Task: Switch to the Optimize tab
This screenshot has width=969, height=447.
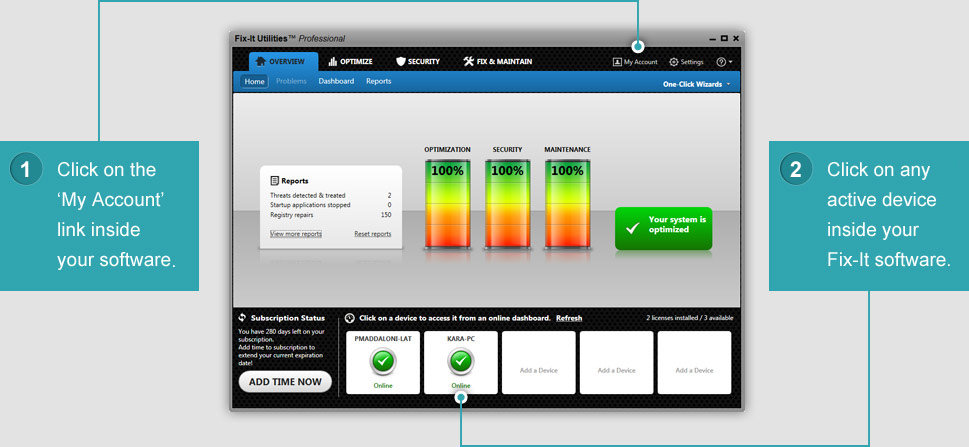Action: [x=350, y=62]
